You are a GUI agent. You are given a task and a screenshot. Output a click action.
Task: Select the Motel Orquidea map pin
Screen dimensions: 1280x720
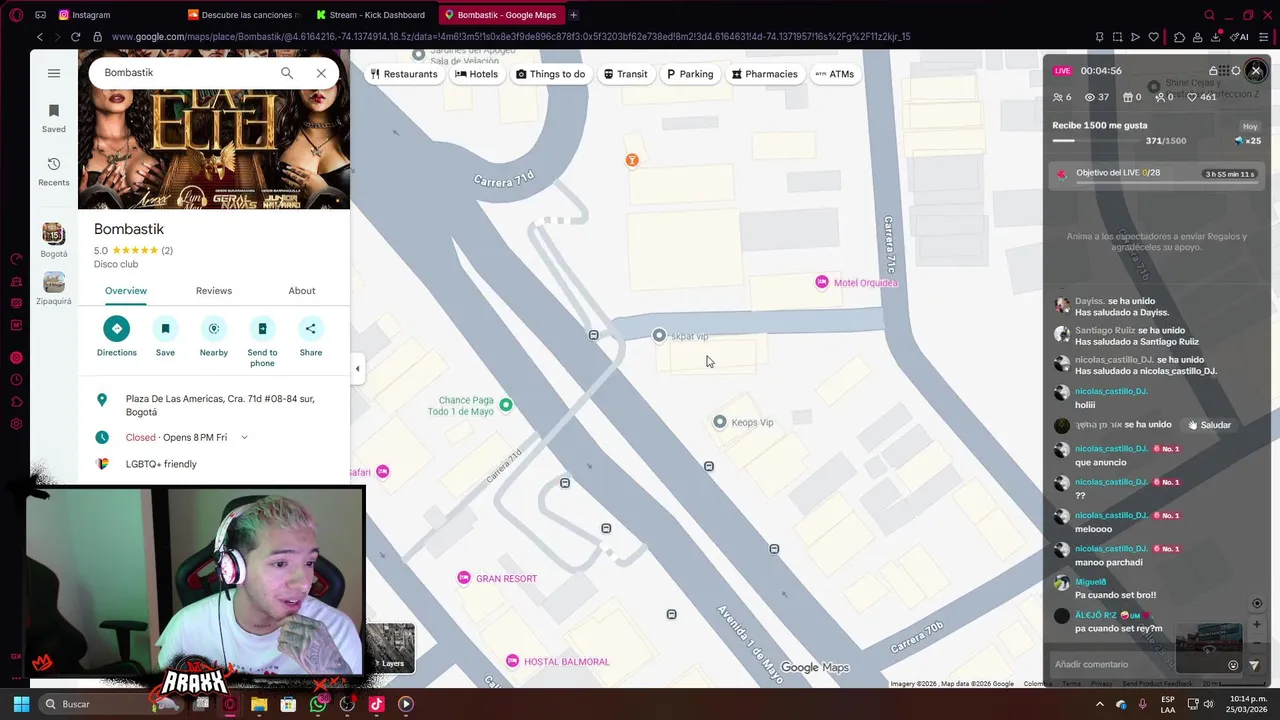click(x=822, y=283)
